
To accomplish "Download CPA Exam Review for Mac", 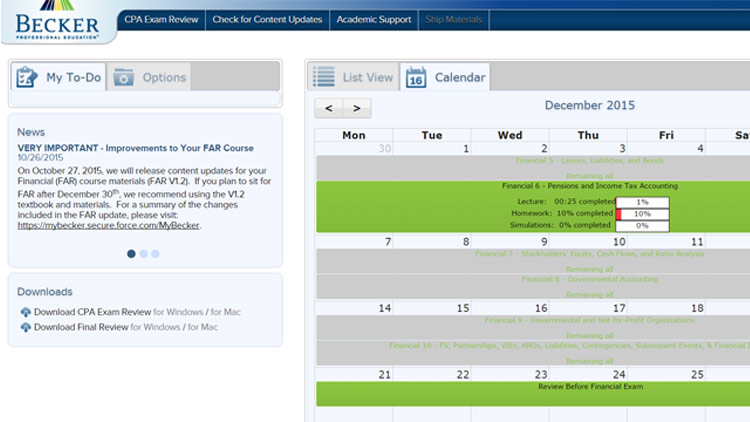I will tap(225, 312).
